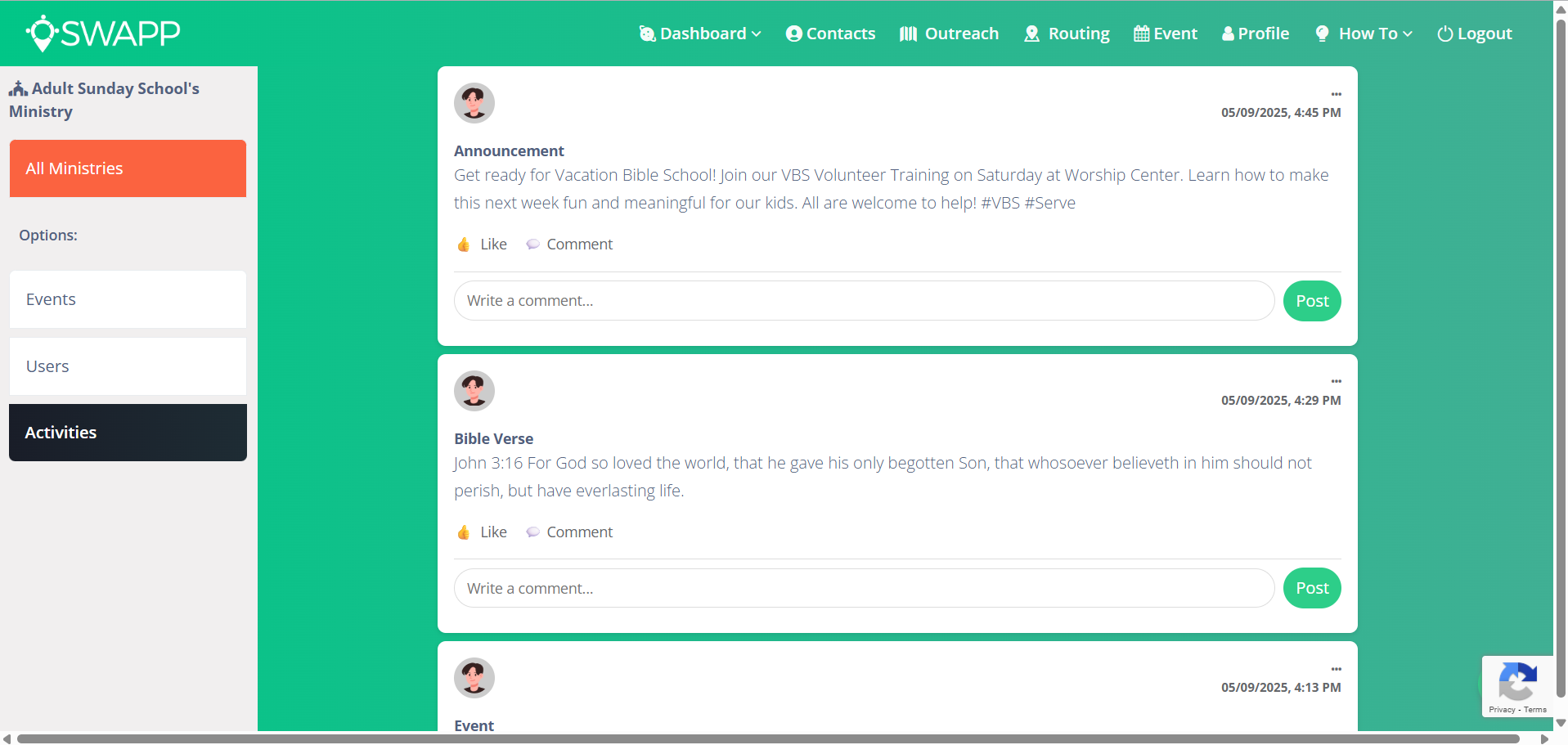Screen dimensions: 1568x745
Task: Post the comment on the Announcement post
Action: pos(1311,301)
